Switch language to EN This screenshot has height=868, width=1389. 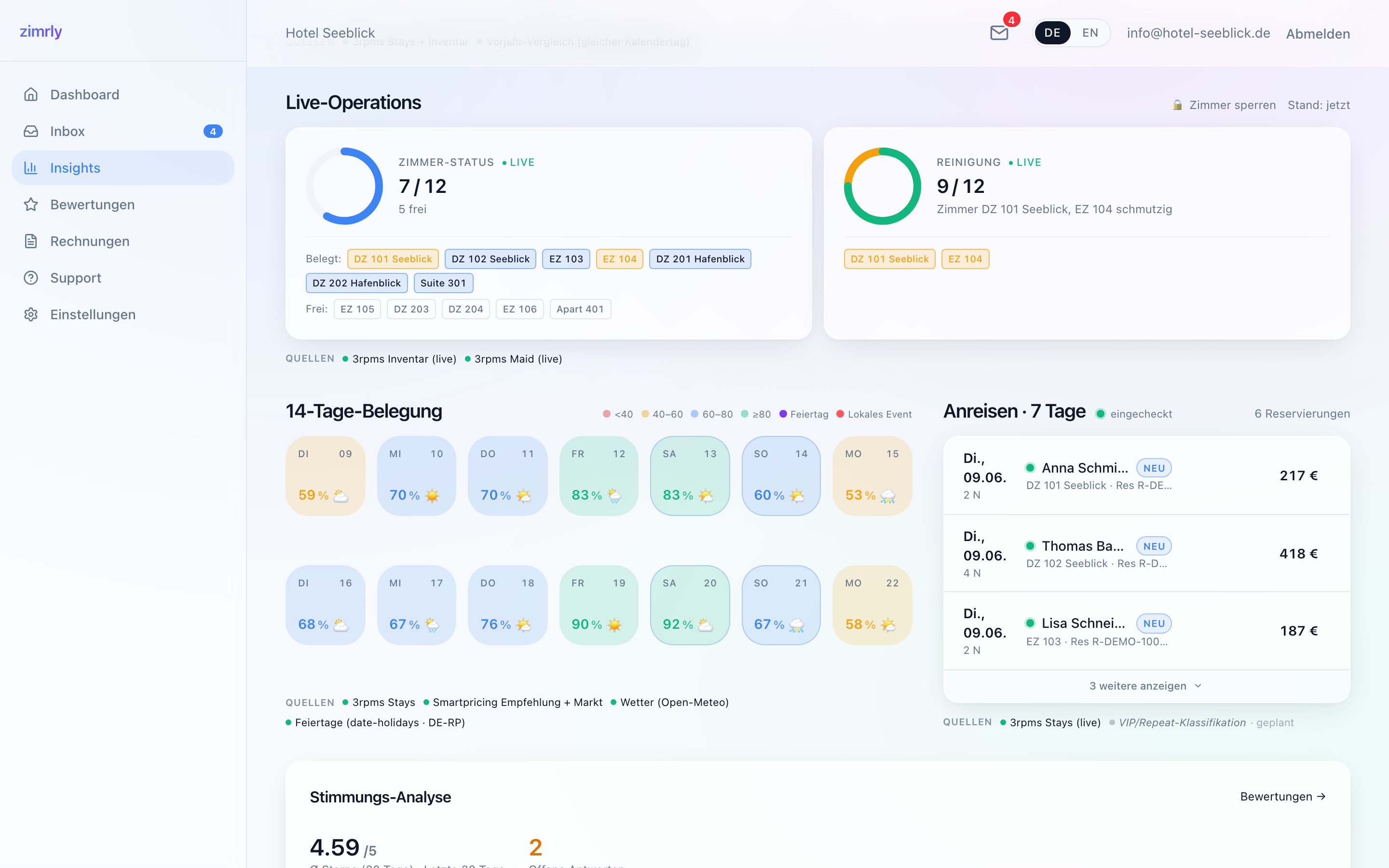[x=1090, y=33]
